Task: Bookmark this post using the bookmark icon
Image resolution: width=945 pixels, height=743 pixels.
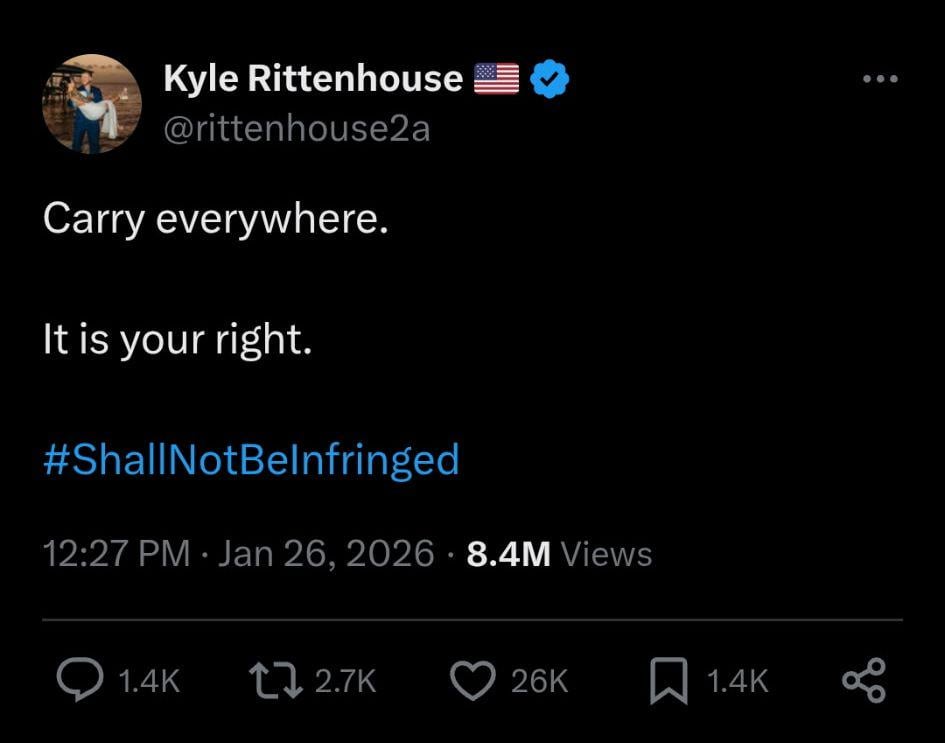Action: [669, 680]
